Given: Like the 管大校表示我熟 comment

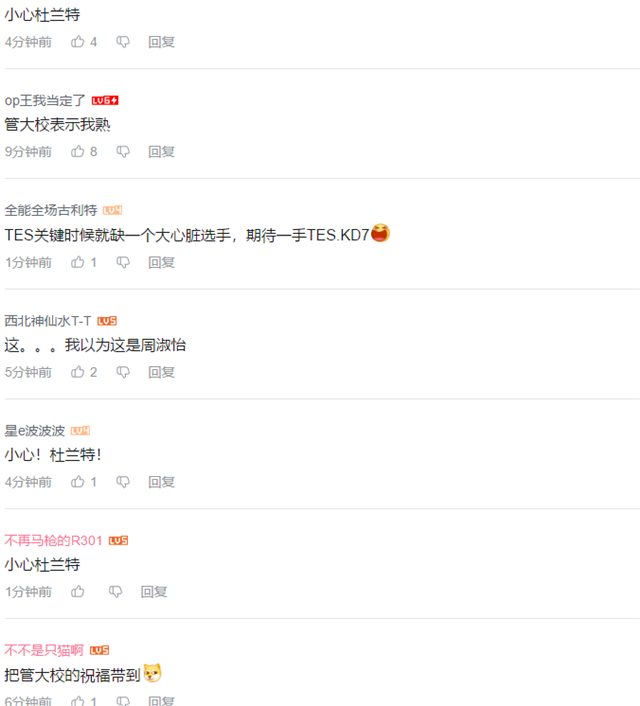Looking at the screenshot, I should point(78,151).
